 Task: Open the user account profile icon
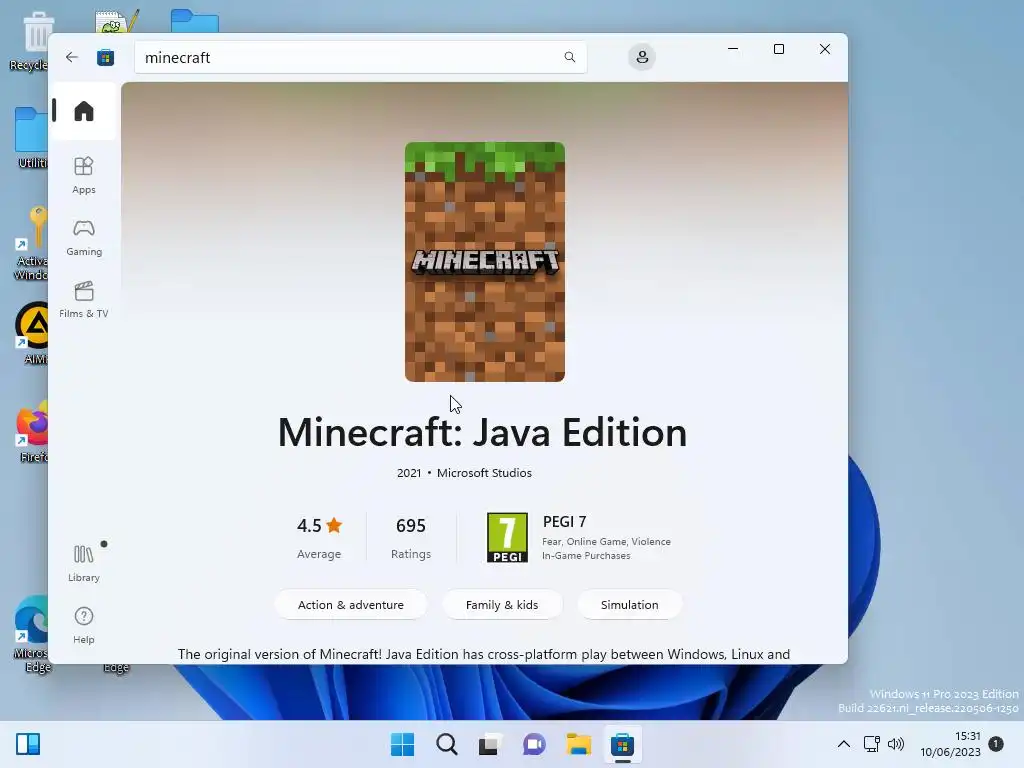tap(642, 57)
